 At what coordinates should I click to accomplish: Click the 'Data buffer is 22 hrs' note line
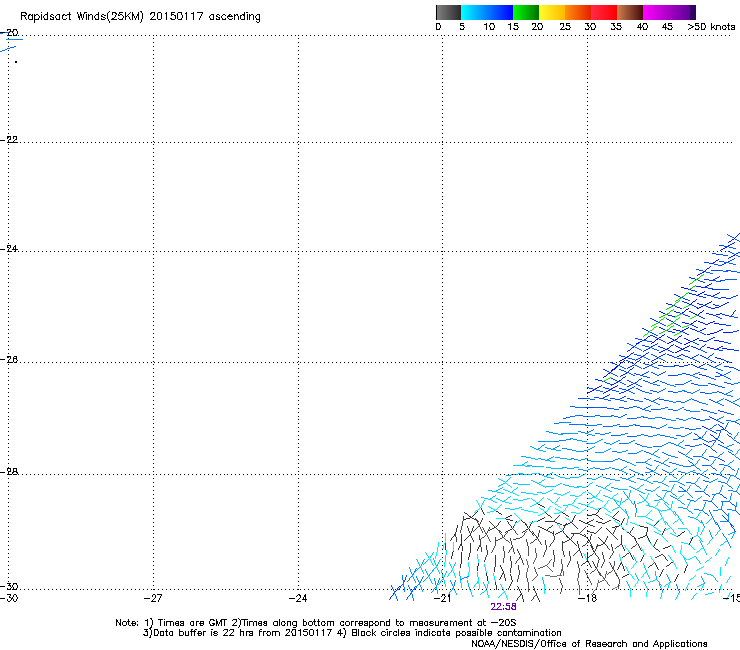coord(352,633)
